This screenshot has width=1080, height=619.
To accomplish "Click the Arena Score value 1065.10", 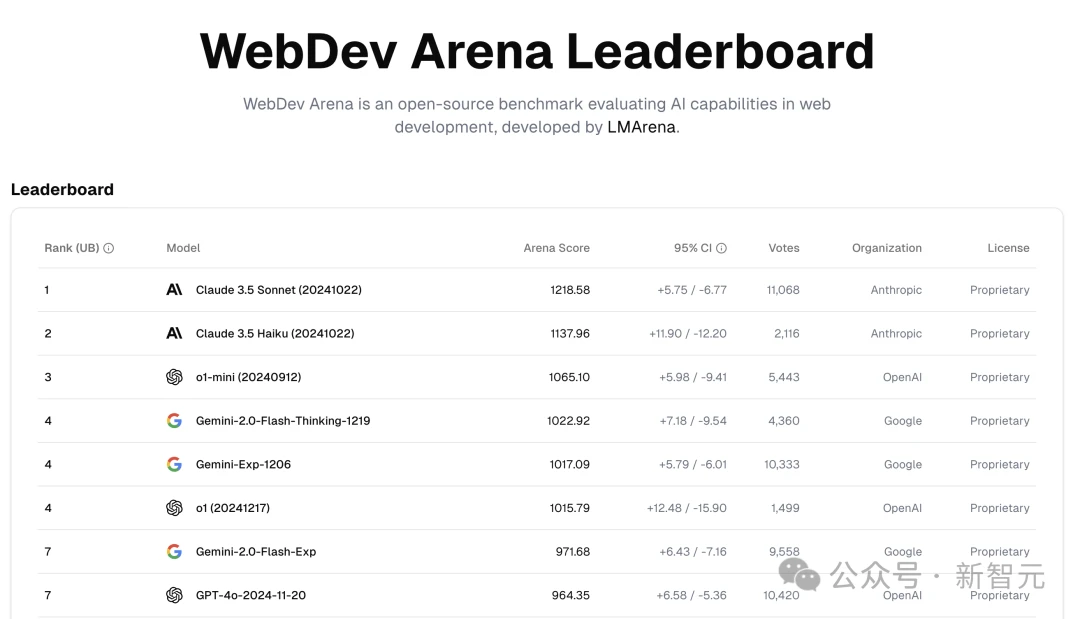I will (x=570, y=377).
